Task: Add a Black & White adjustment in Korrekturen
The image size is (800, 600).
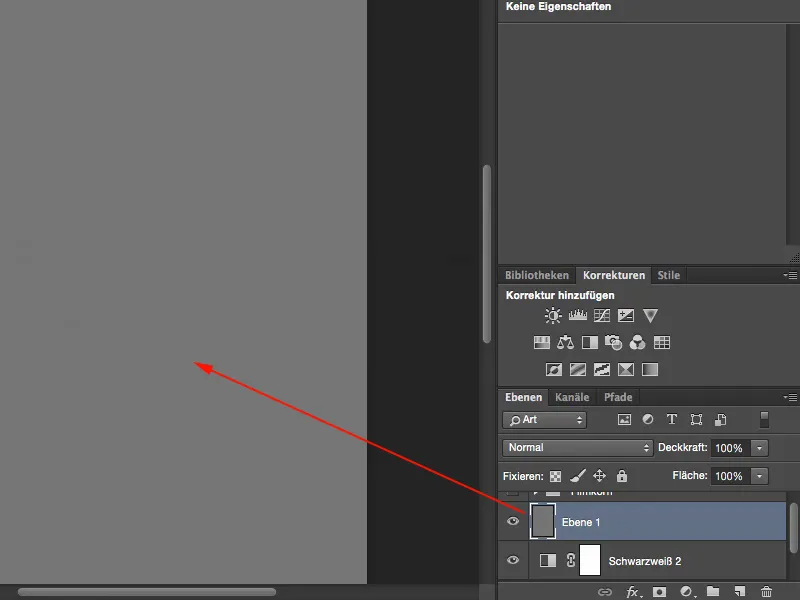Action: (590, 342)
